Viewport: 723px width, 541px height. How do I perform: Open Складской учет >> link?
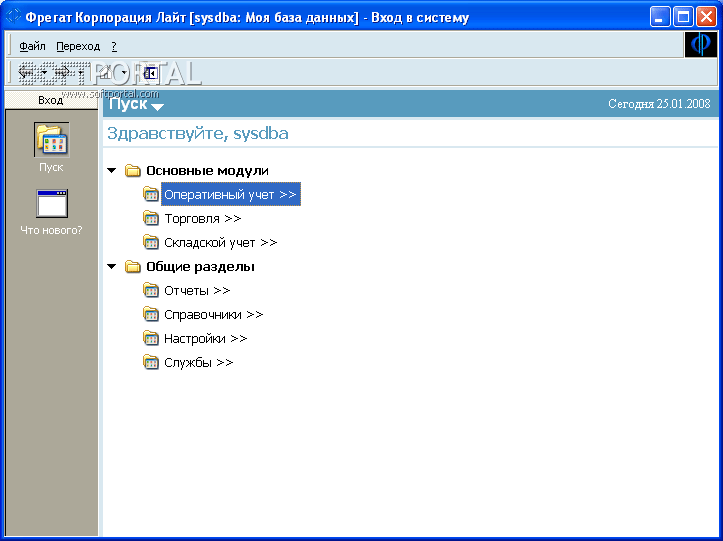pos(220,243)
